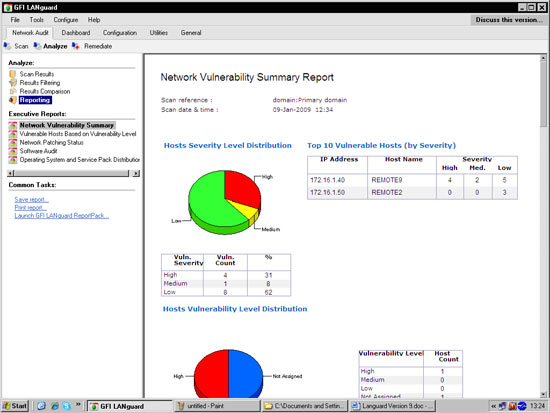Expand the quick launch overflow chevron
550x413 pixels.
coord(78,405)
